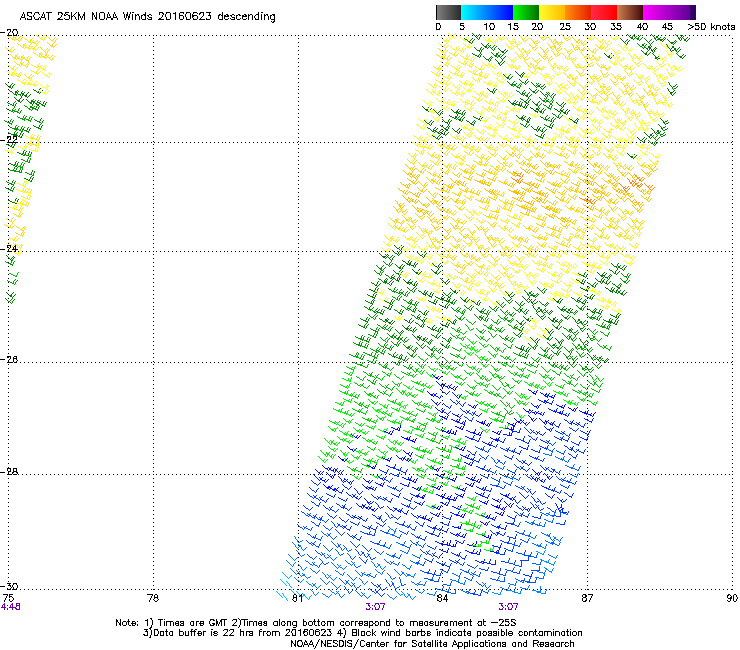Click the '75' longitude axis label
This screenshot has height=650, width=740.
click(x=8, y=598)
